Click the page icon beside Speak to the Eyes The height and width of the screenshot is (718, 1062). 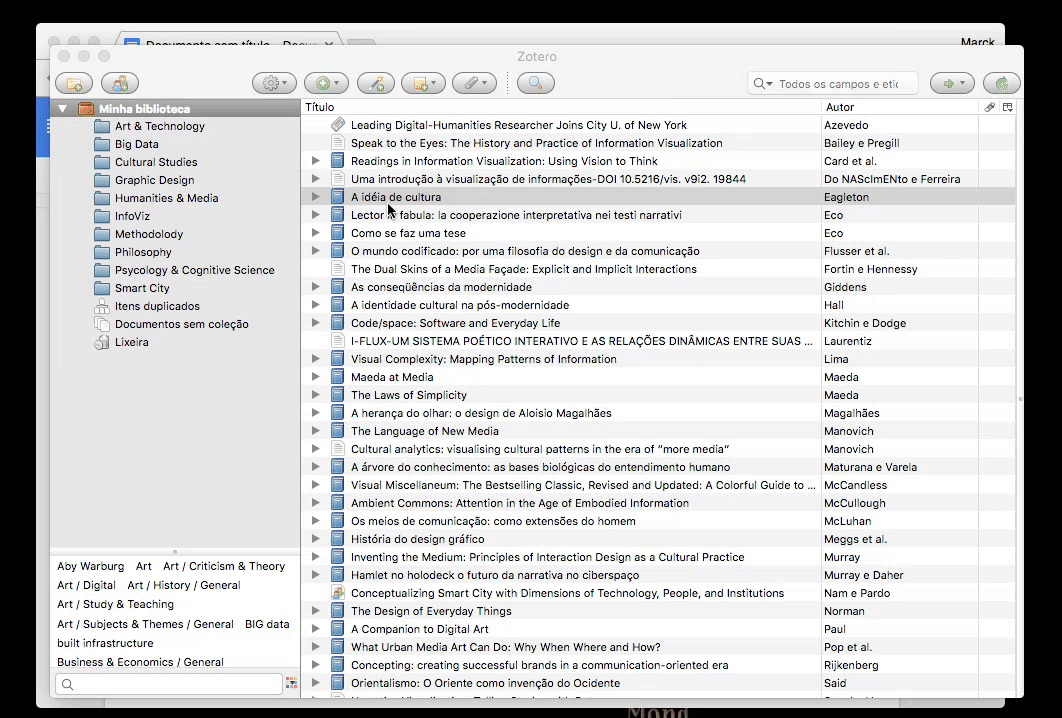click(x=337, y=143)
